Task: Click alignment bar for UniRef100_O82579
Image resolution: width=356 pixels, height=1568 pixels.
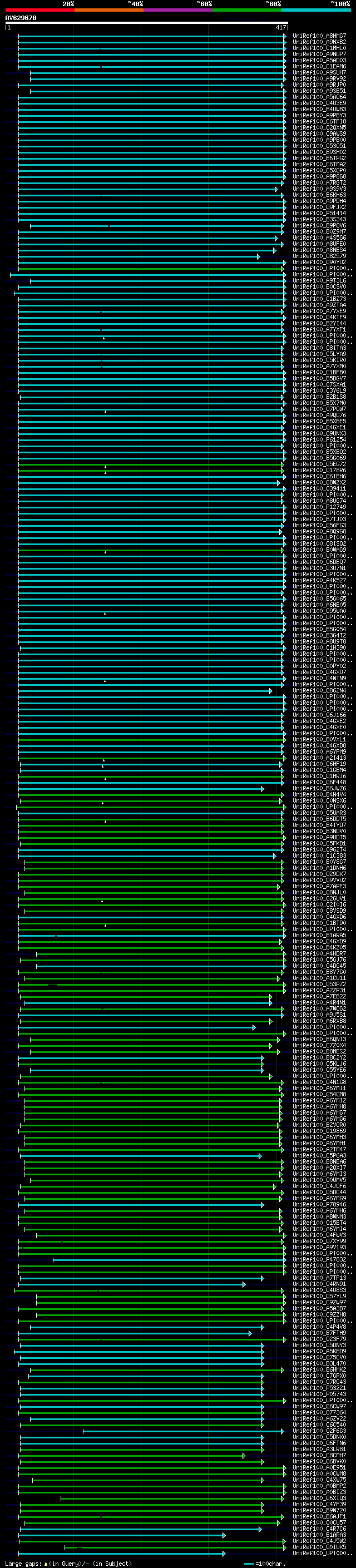Action: coord(140,256)
